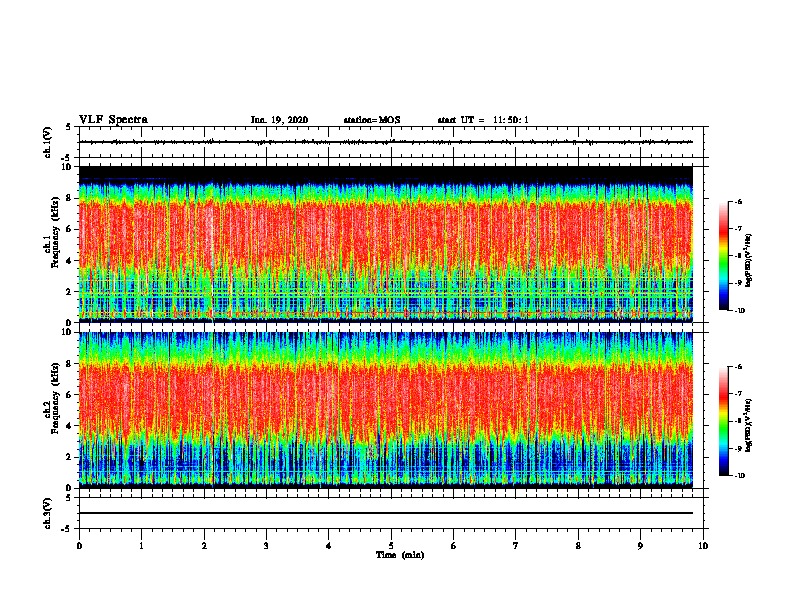Viewport: 792px width, 612px height.
Task: Click the "-6" label on ch.1 colorbar
Action: [x=738, y=202]
